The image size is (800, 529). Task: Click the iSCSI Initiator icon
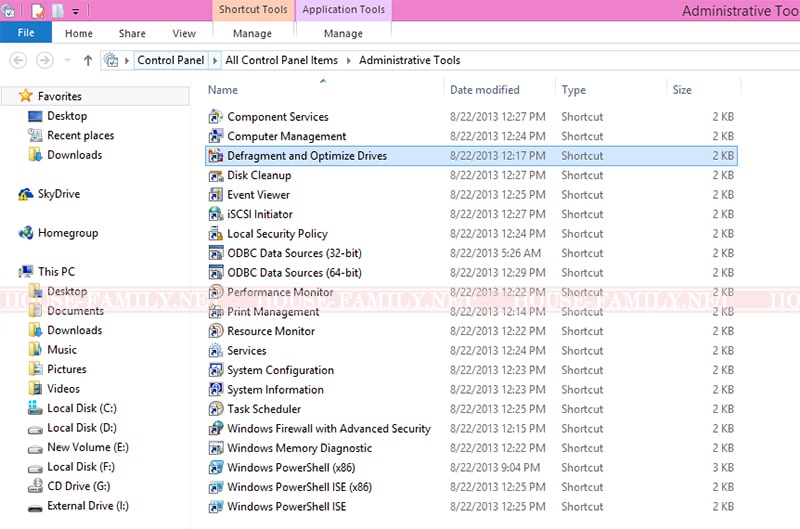click(x=216, y=214)
